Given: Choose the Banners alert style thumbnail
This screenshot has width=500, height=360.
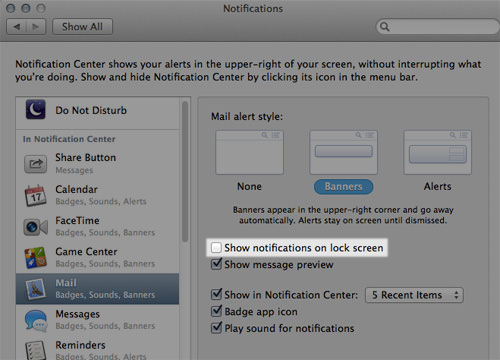Looking at the screenshot, I should point(343,152).
